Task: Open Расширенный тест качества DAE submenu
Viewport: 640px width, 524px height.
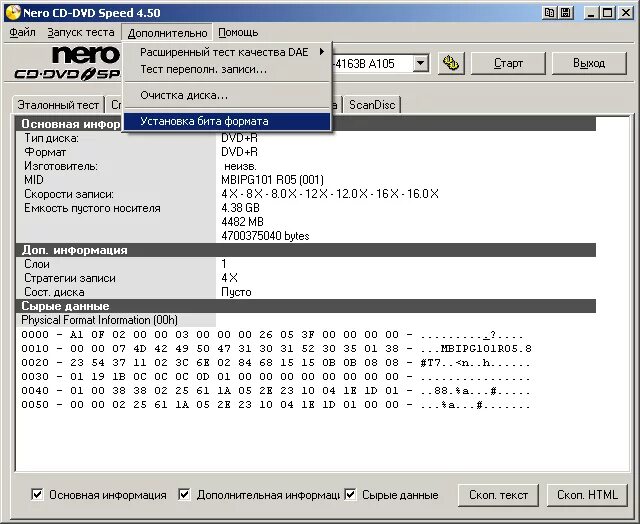Action: tap(227, 52)
